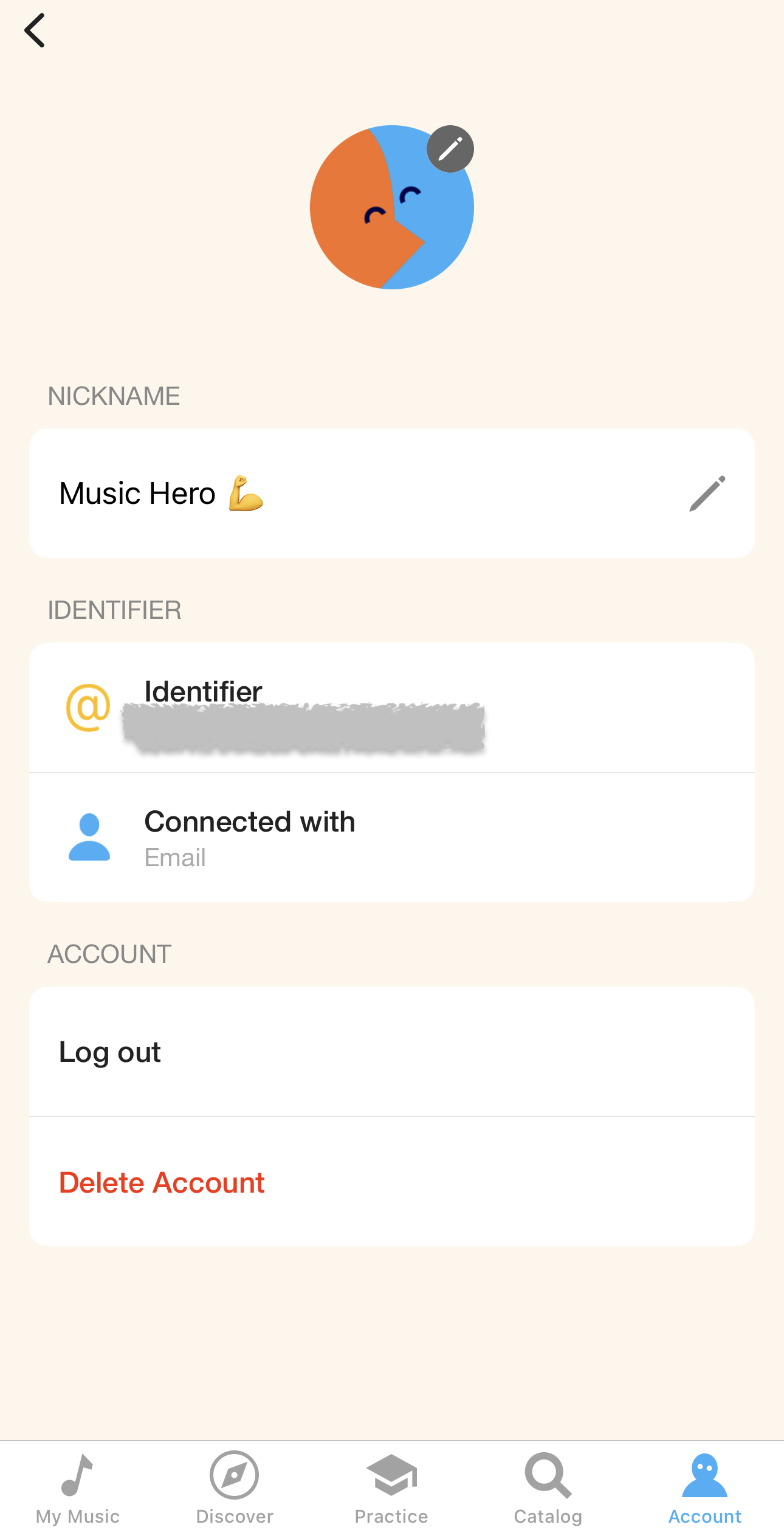
Task: Click the Music Hero nickname field
Action: click(392, 493)
